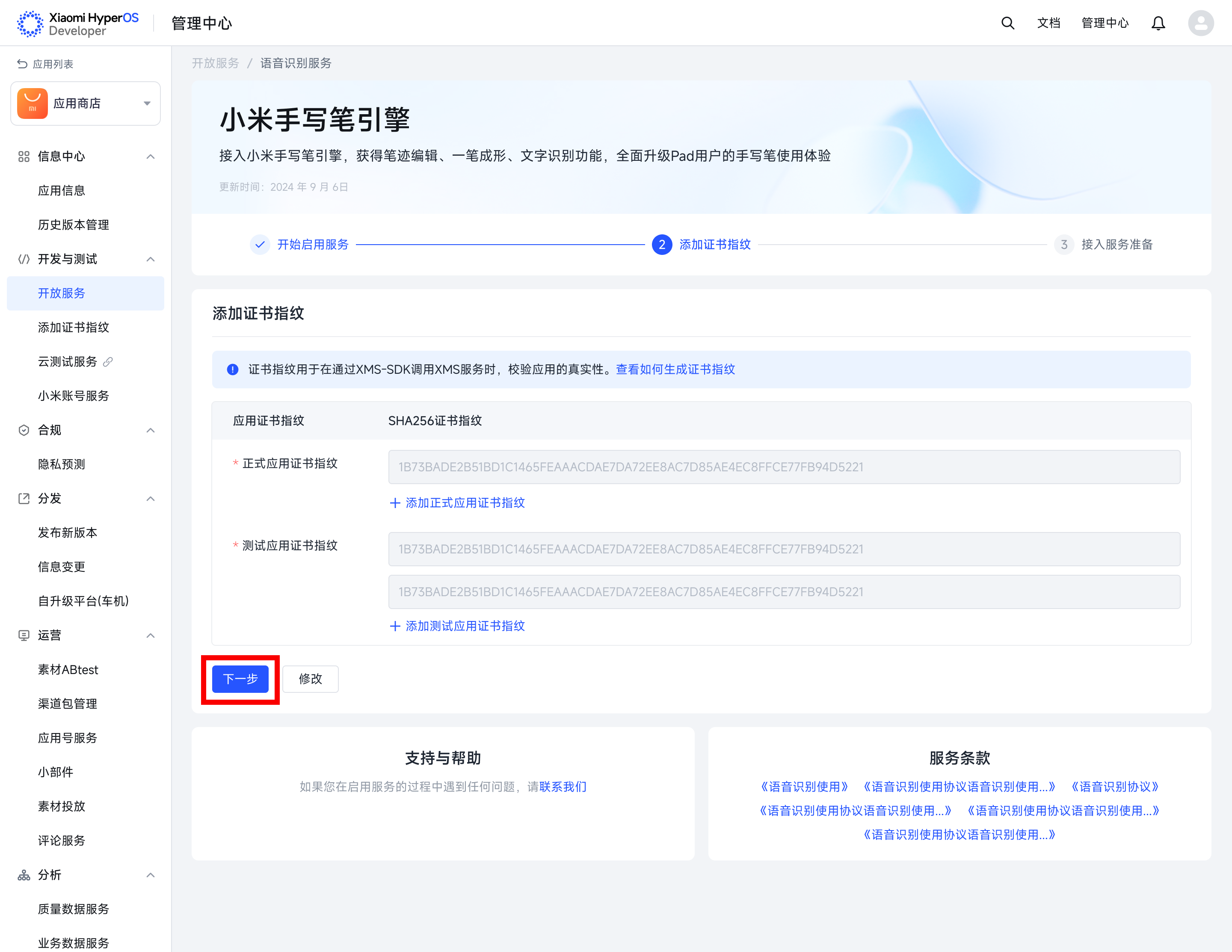
Task: Open 文档 in the top navigation
Action: (x=1048, y=23)
